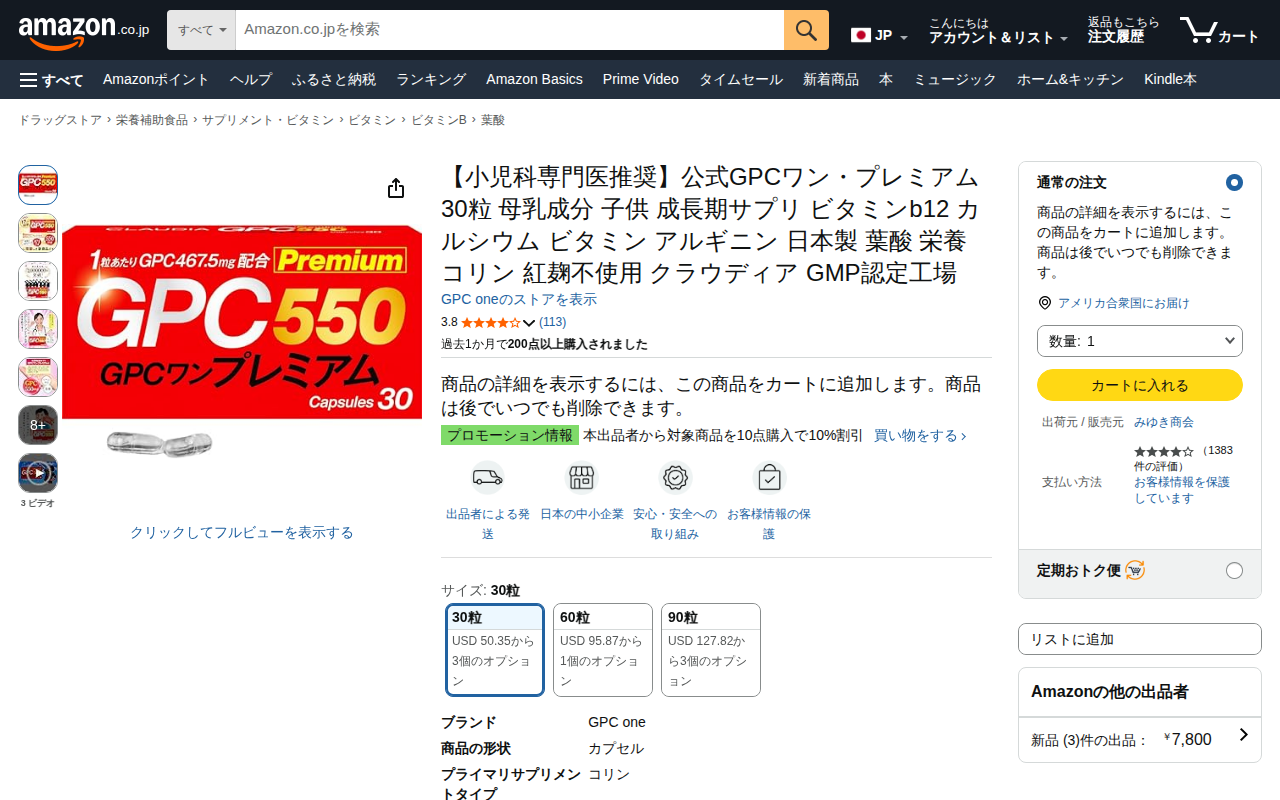This screenshot has height=800, width=1280.
Task: Open the 8+ more images thumbnail
Action: point(38,425)
